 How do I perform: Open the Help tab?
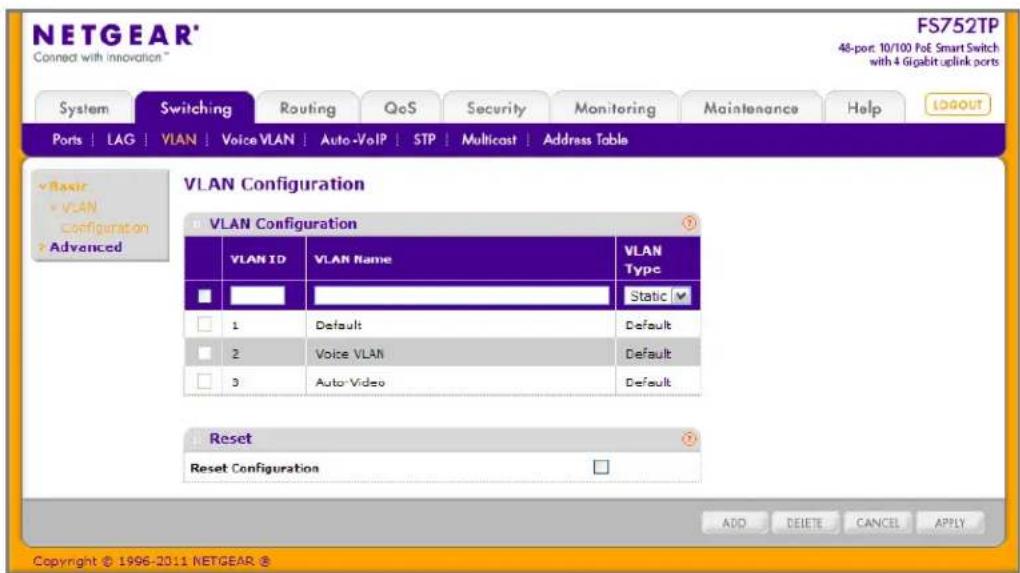tap(864, 108)
